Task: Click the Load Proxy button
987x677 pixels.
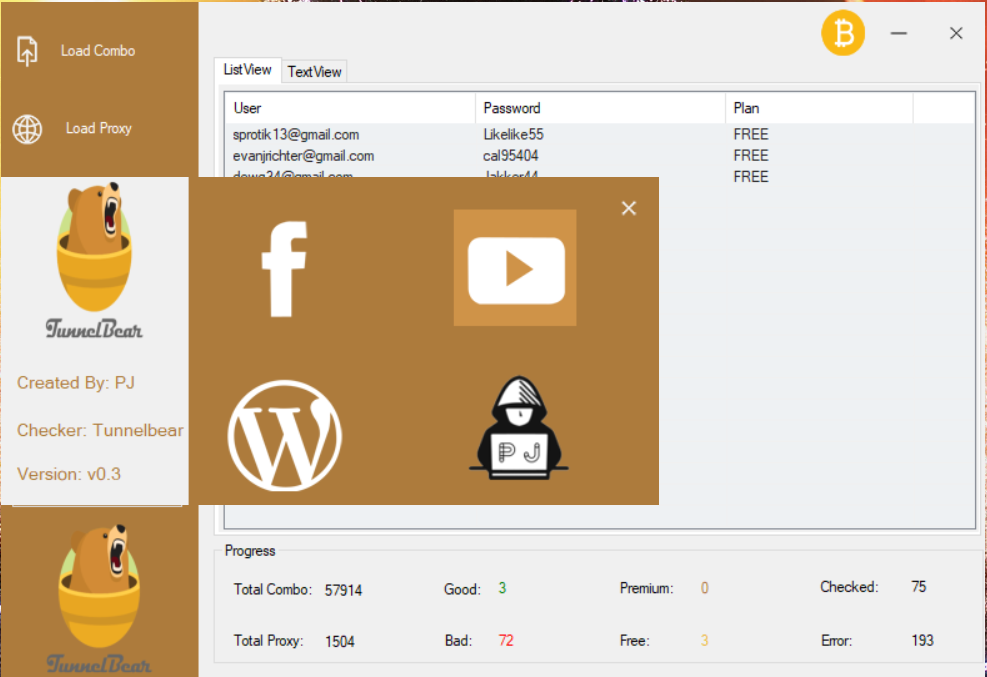Action: click(73, 128)
